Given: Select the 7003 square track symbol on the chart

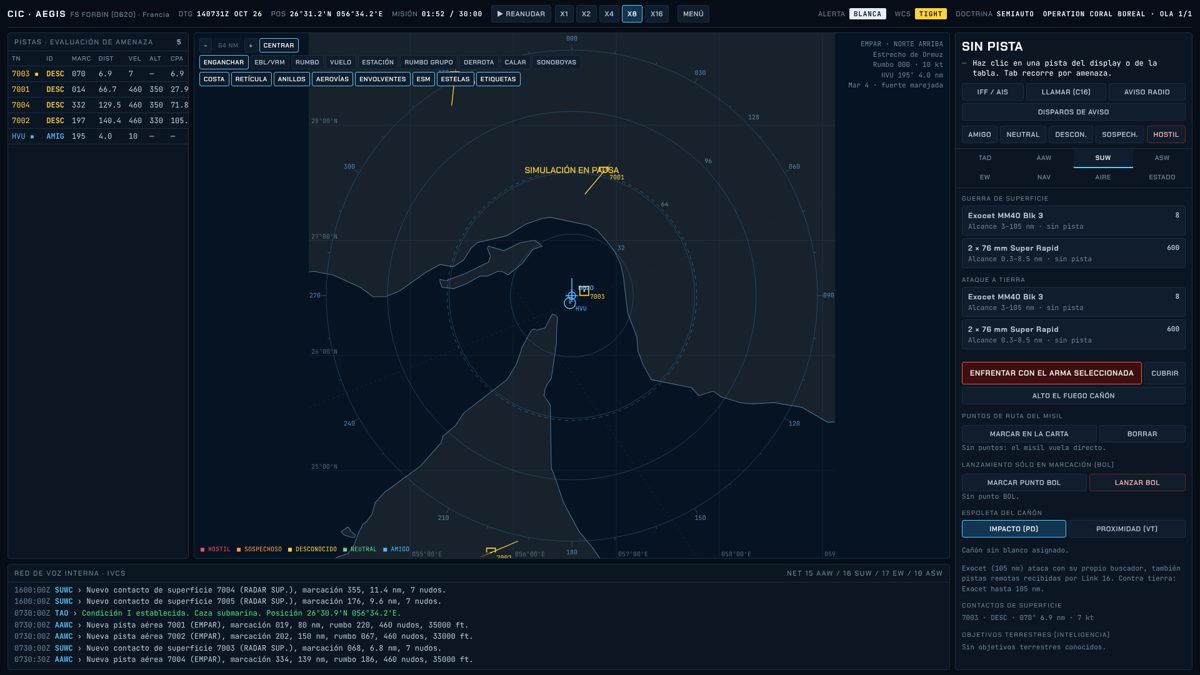Looking at the screenshot, I should pos(584,291).
